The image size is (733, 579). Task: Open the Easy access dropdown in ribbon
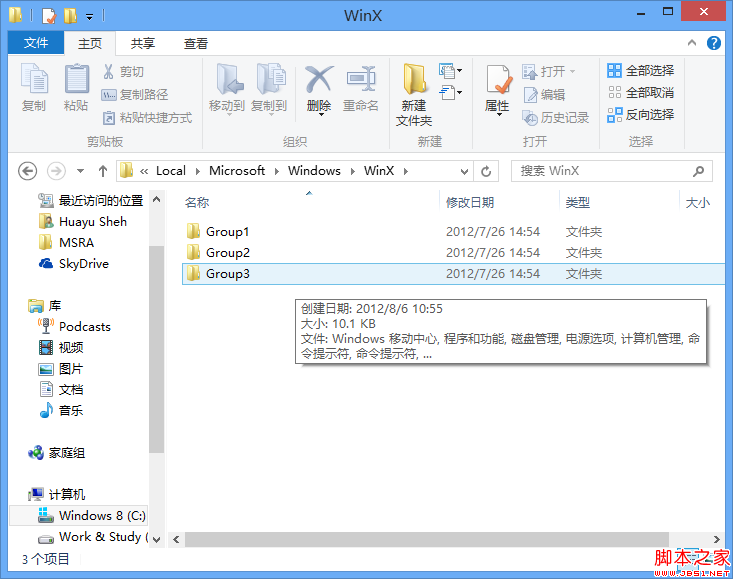451,93
